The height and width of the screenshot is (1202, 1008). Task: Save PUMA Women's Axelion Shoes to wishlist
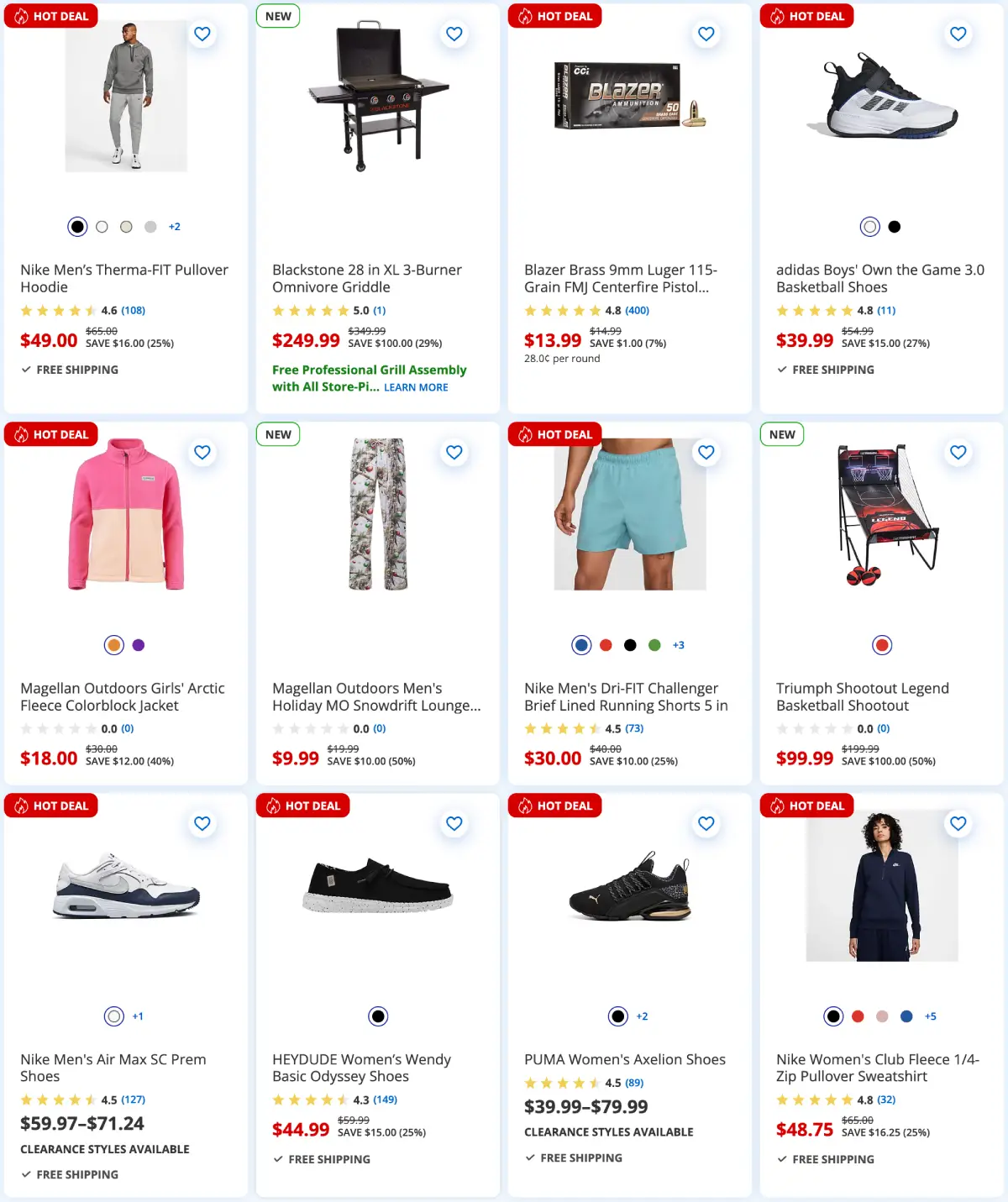coord(706,824)
